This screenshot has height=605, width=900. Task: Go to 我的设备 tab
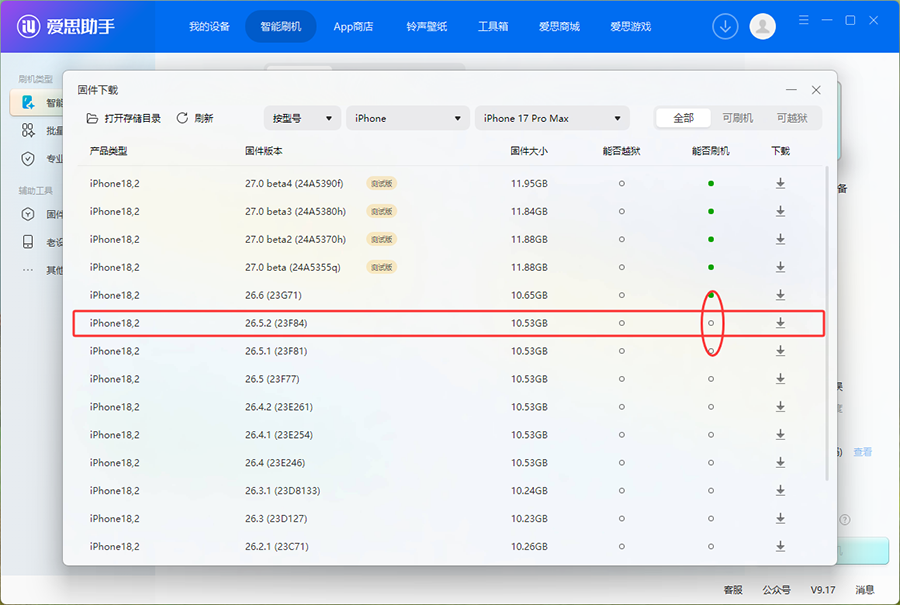point(210,26)
